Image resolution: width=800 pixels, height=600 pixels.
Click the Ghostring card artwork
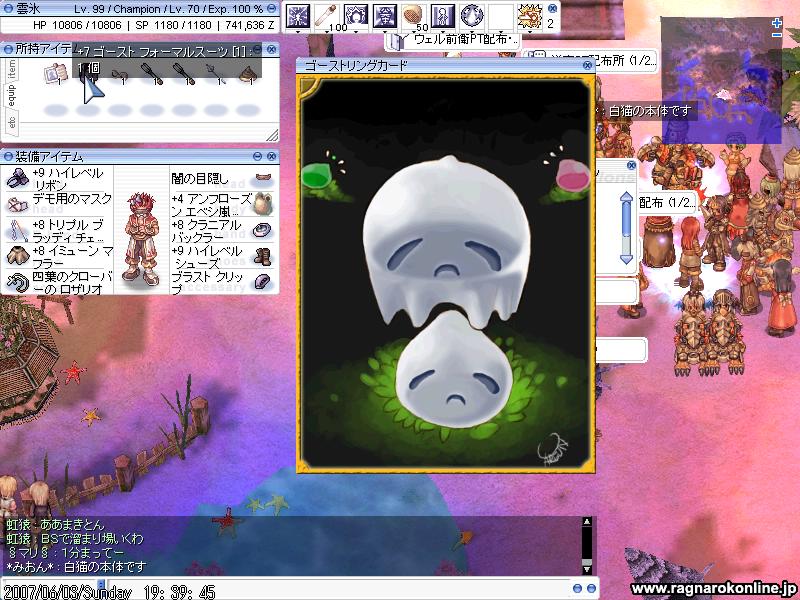[446, 273]
